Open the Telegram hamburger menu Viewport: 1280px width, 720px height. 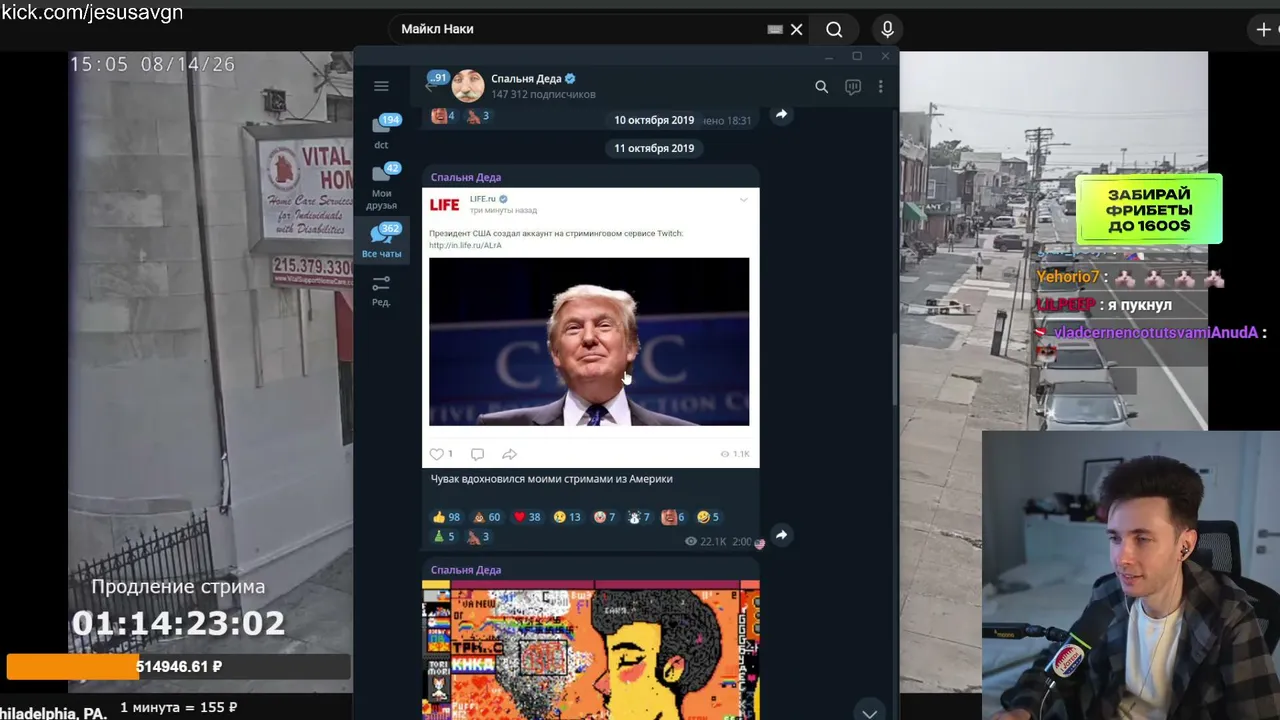pos(381,87)
